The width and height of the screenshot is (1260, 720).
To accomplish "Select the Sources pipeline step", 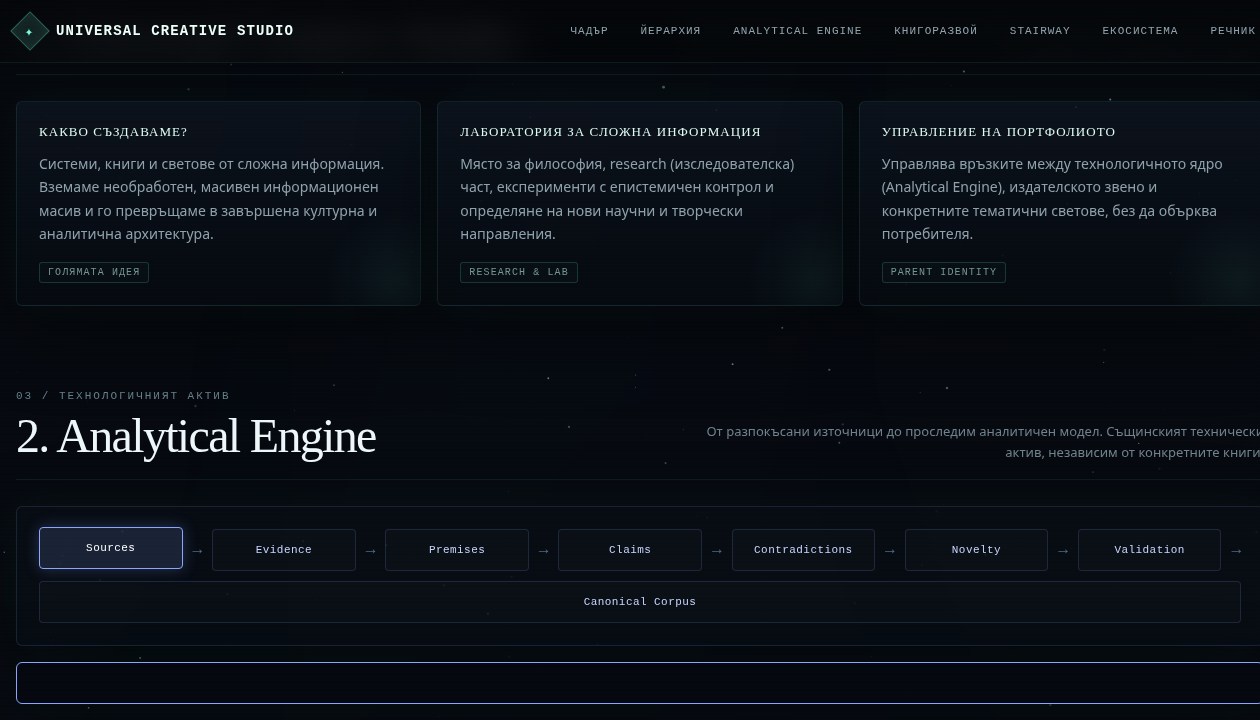I will [x=111, y=548].
